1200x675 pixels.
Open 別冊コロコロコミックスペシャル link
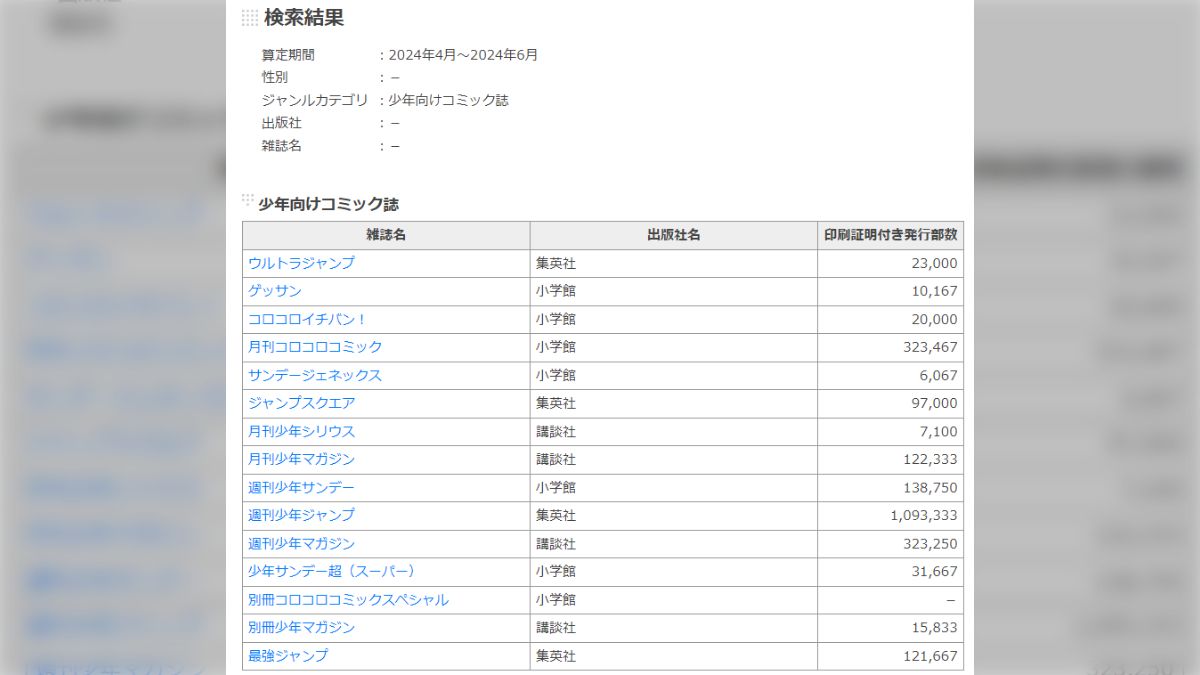[x=348, y=600]
